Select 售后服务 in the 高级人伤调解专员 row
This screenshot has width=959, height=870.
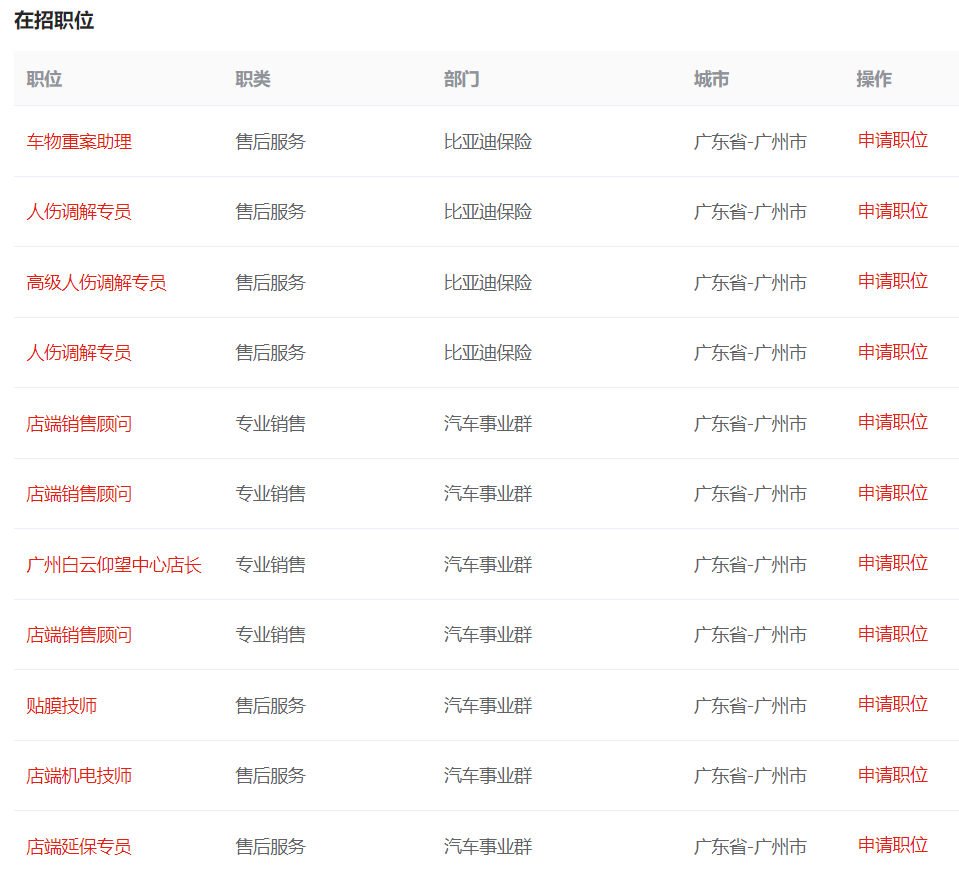(270, 283)
